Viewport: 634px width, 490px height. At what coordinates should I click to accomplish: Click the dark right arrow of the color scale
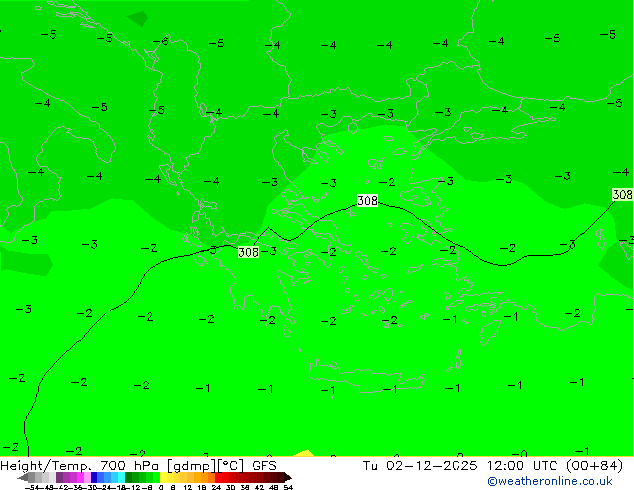(x=288, y=477)
